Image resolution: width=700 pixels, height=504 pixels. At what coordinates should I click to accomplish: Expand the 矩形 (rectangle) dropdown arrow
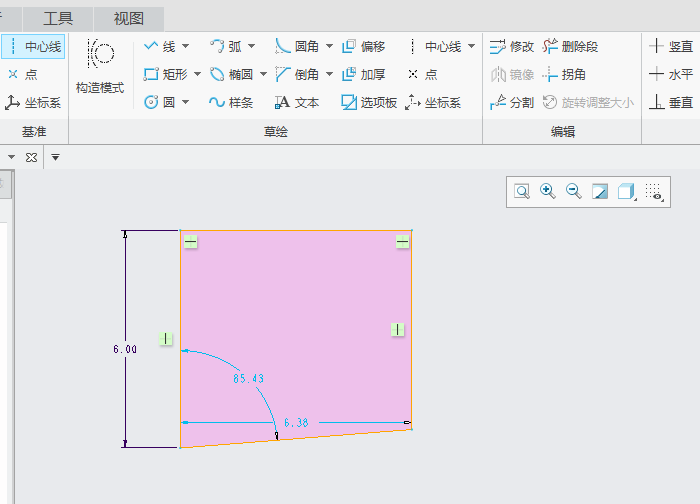(197, 74)
